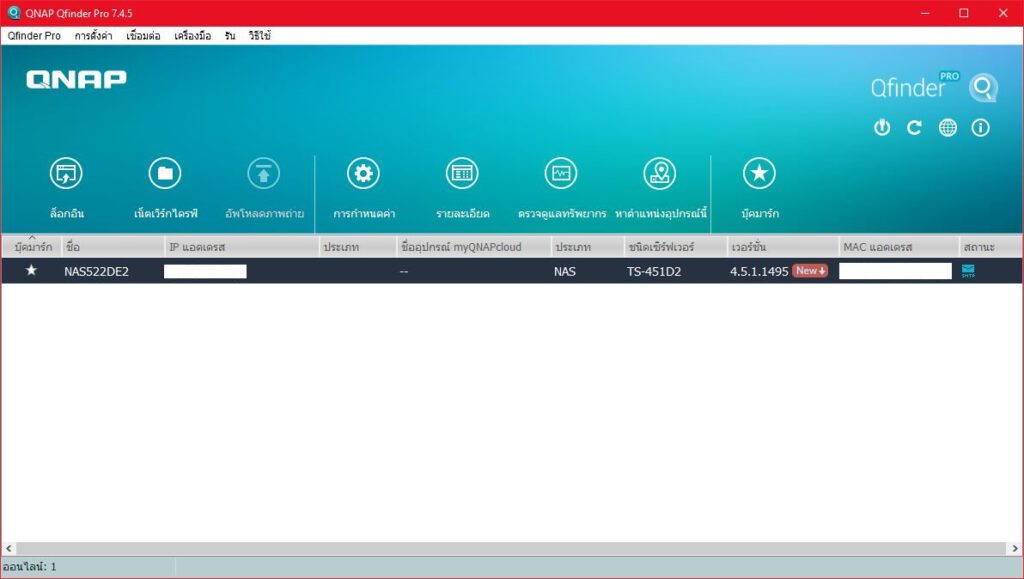Sort by myQNAPcloud device name column
Image resolution: width=1024 pixels, height=579 pixels.
click(x=473, y=247)
